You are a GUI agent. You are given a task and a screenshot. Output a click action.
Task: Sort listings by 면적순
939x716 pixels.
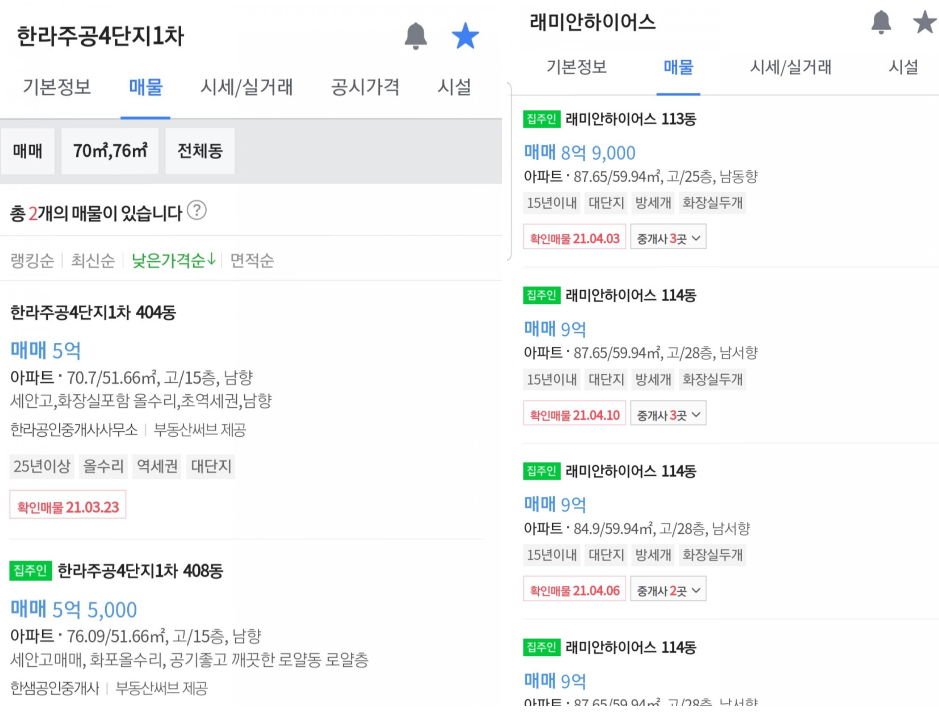click(x=252, y=260)
